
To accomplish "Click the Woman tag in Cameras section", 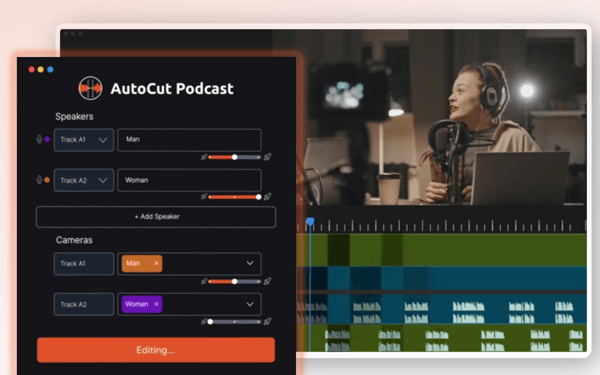I will click(x=142, y=304).
